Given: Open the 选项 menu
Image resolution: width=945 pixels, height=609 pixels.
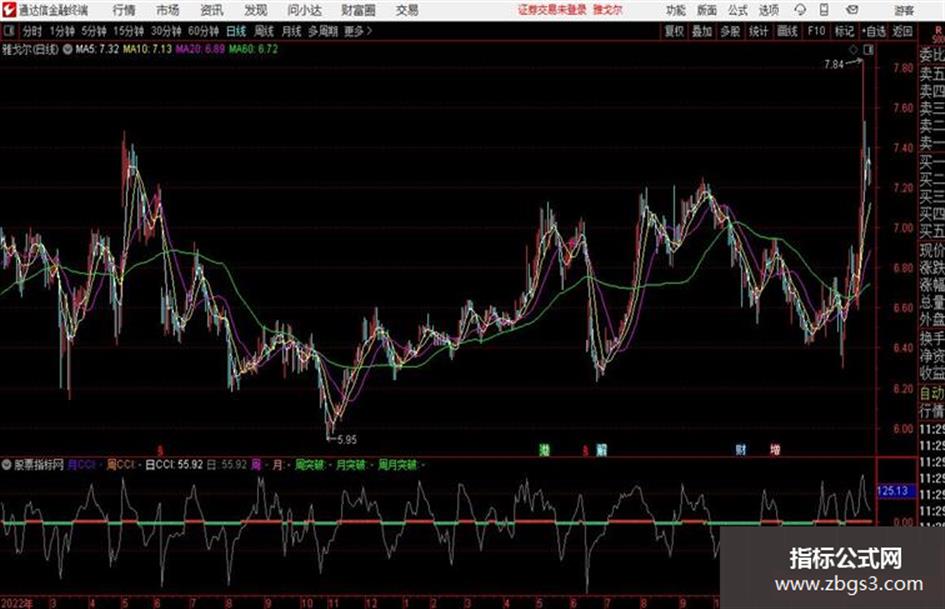Looking at the screenshot, I should [x=769, y=10].
